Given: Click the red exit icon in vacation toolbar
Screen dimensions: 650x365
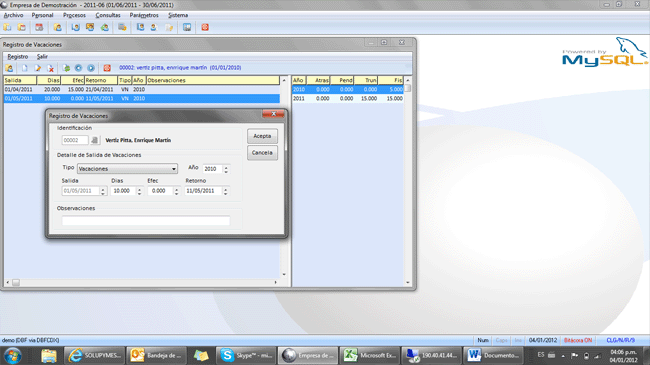Looking at the screenshot, I should pos(107,68).
